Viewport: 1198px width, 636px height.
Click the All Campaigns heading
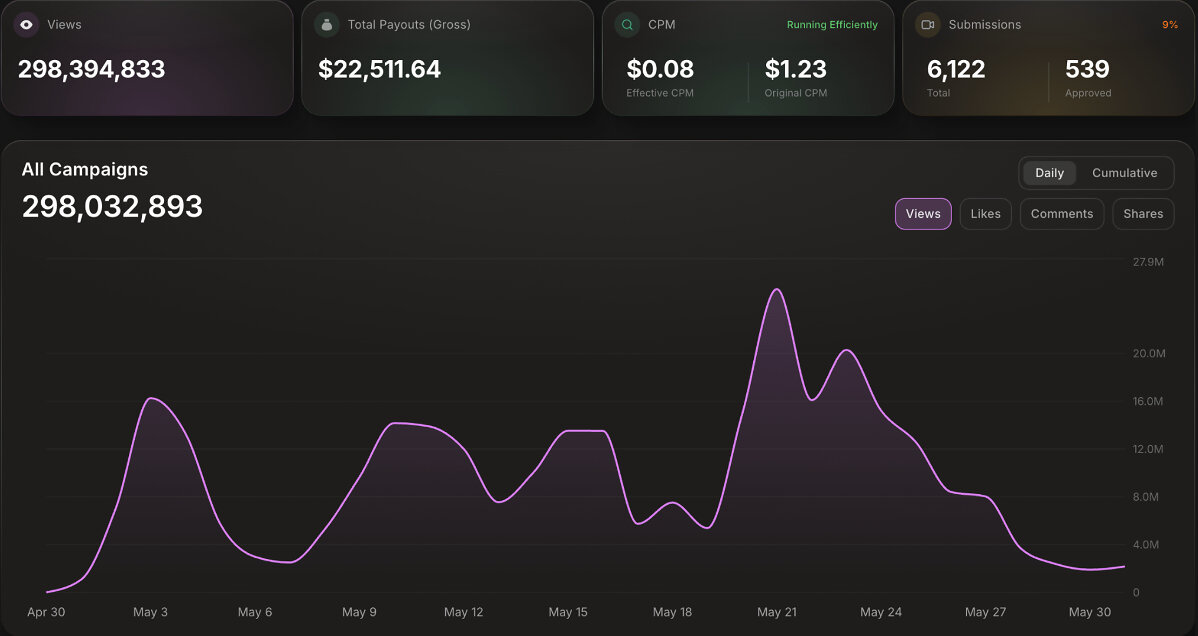tap(85, 170)
